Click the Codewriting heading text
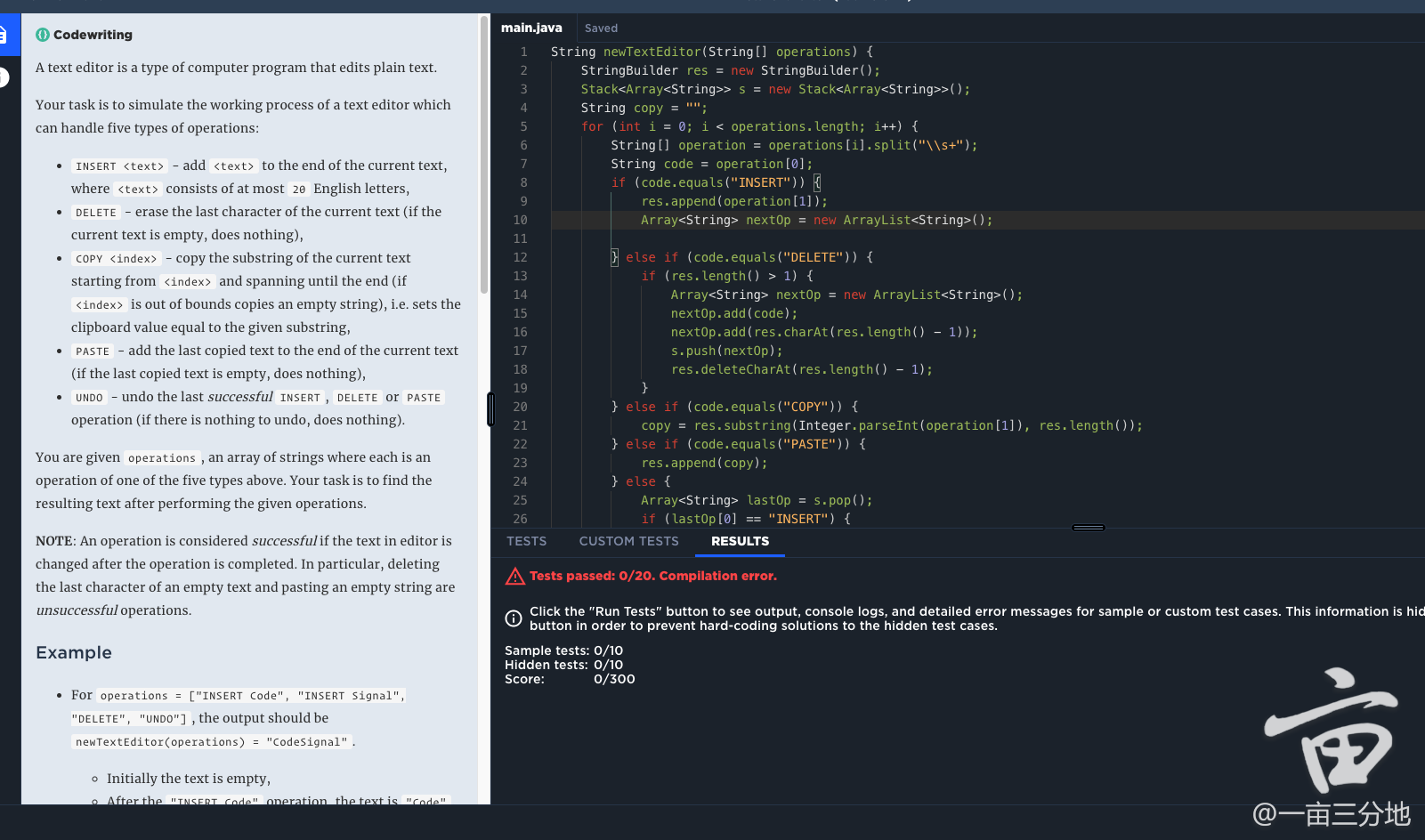 [x=93, y=35]
